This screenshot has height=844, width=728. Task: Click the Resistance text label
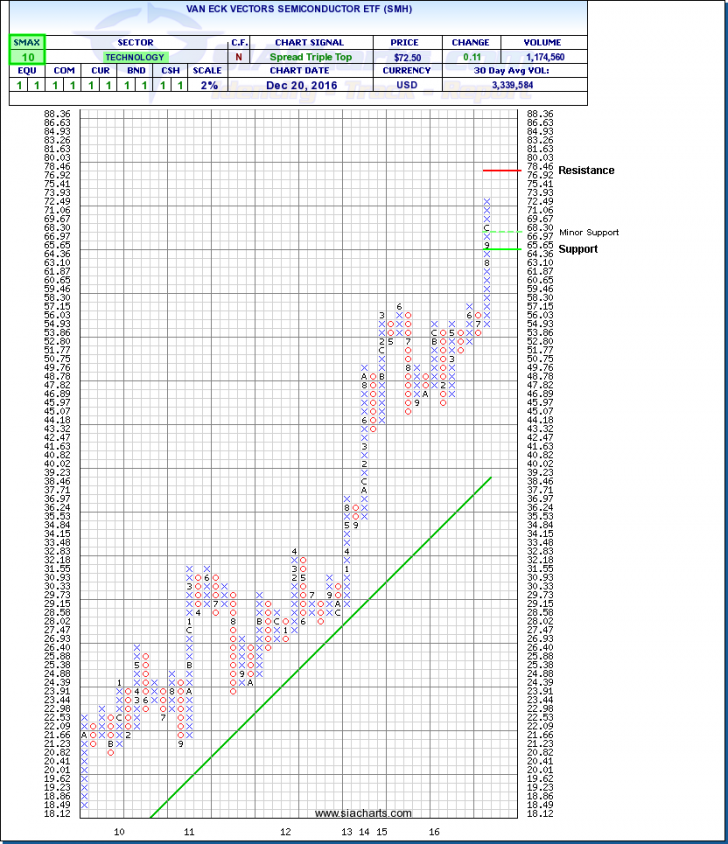click(586, 170)
